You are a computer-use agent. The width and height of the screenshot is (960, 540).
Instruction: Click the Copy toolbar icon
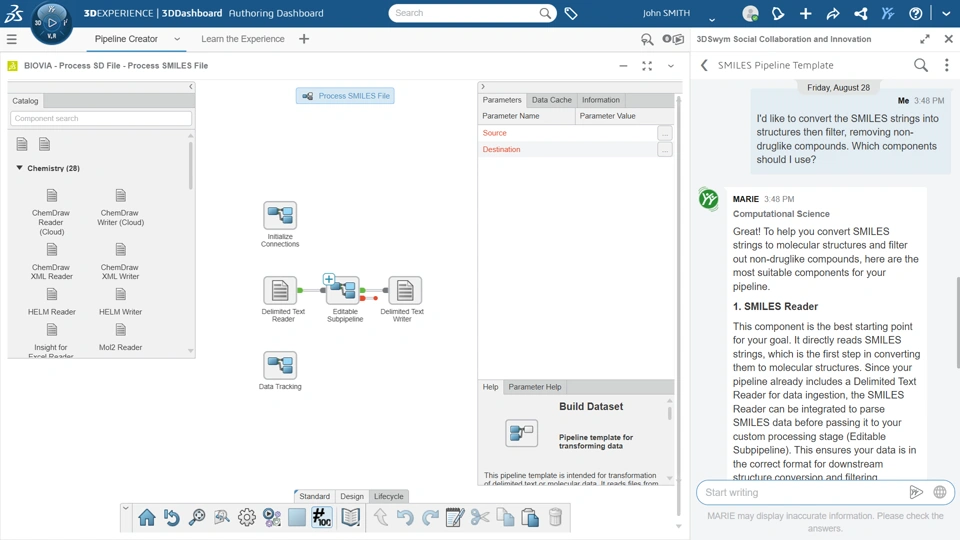pos(505,517)
